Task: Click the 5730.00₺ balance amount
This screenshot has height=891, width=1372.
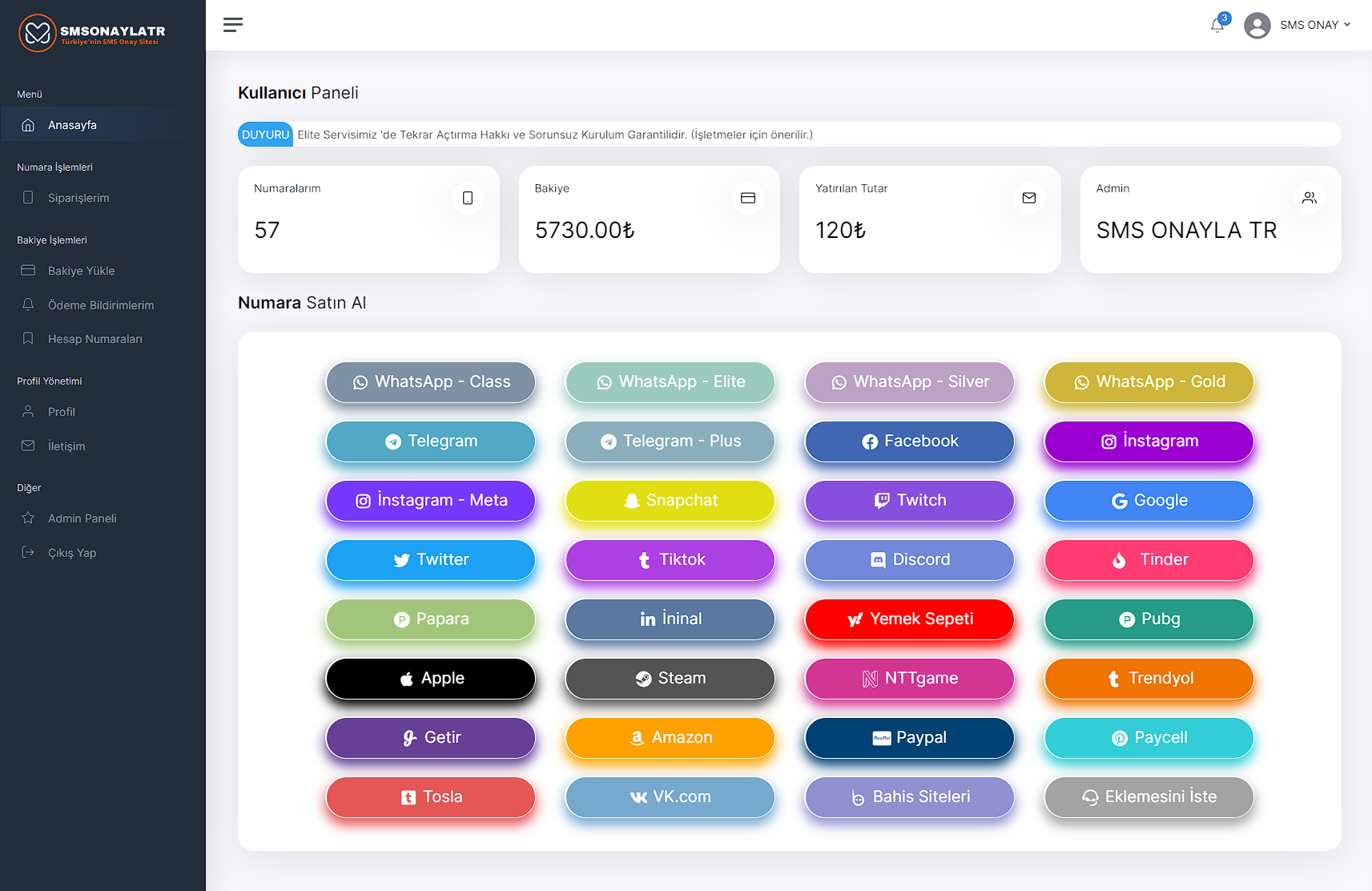Action: tap(585, 231)
